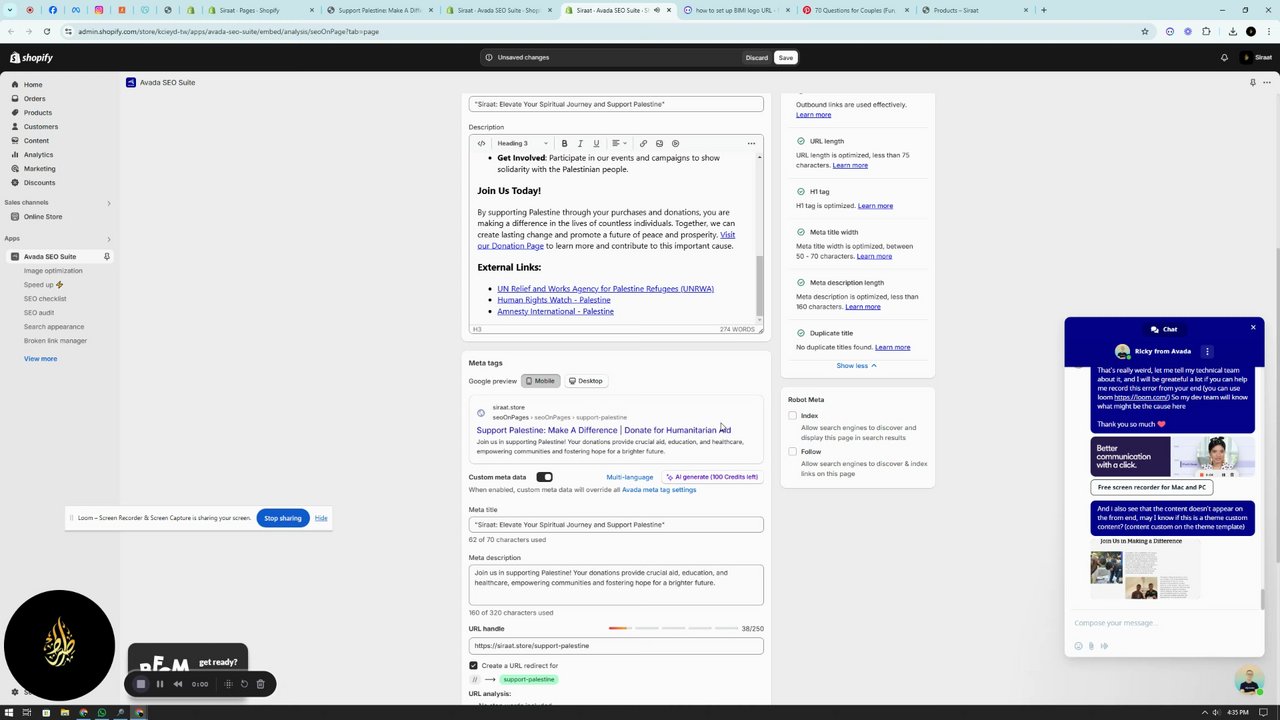The width and height of the screenshot is (1280, 720).
Task: Apply italic formatting in description editor
Action: tap(580, 143)
